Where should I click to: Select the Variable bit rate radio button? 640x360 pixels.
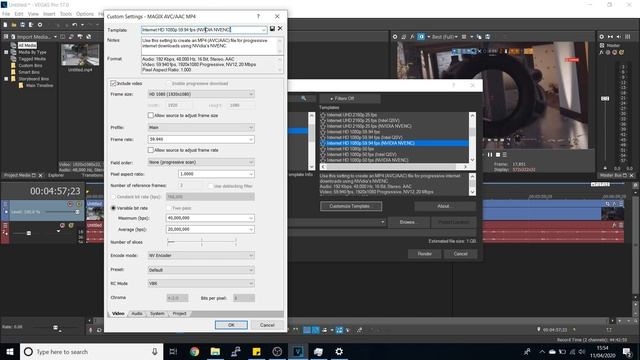click(x=113, y=208)
